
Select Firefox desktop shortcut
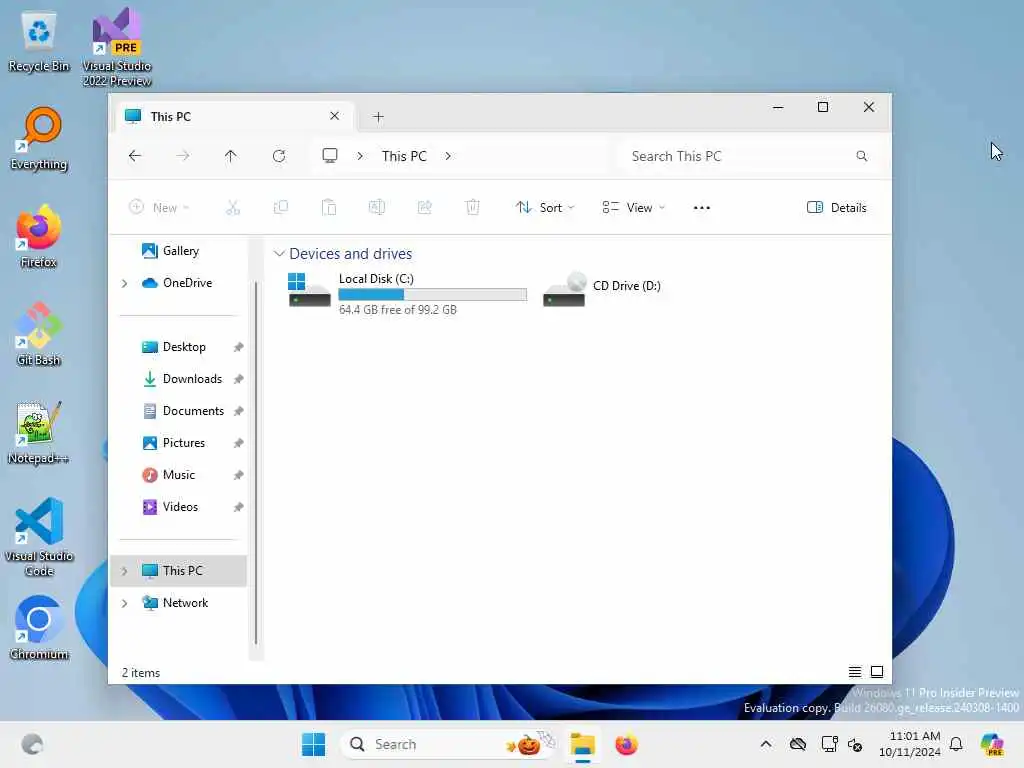click(39, 236)
